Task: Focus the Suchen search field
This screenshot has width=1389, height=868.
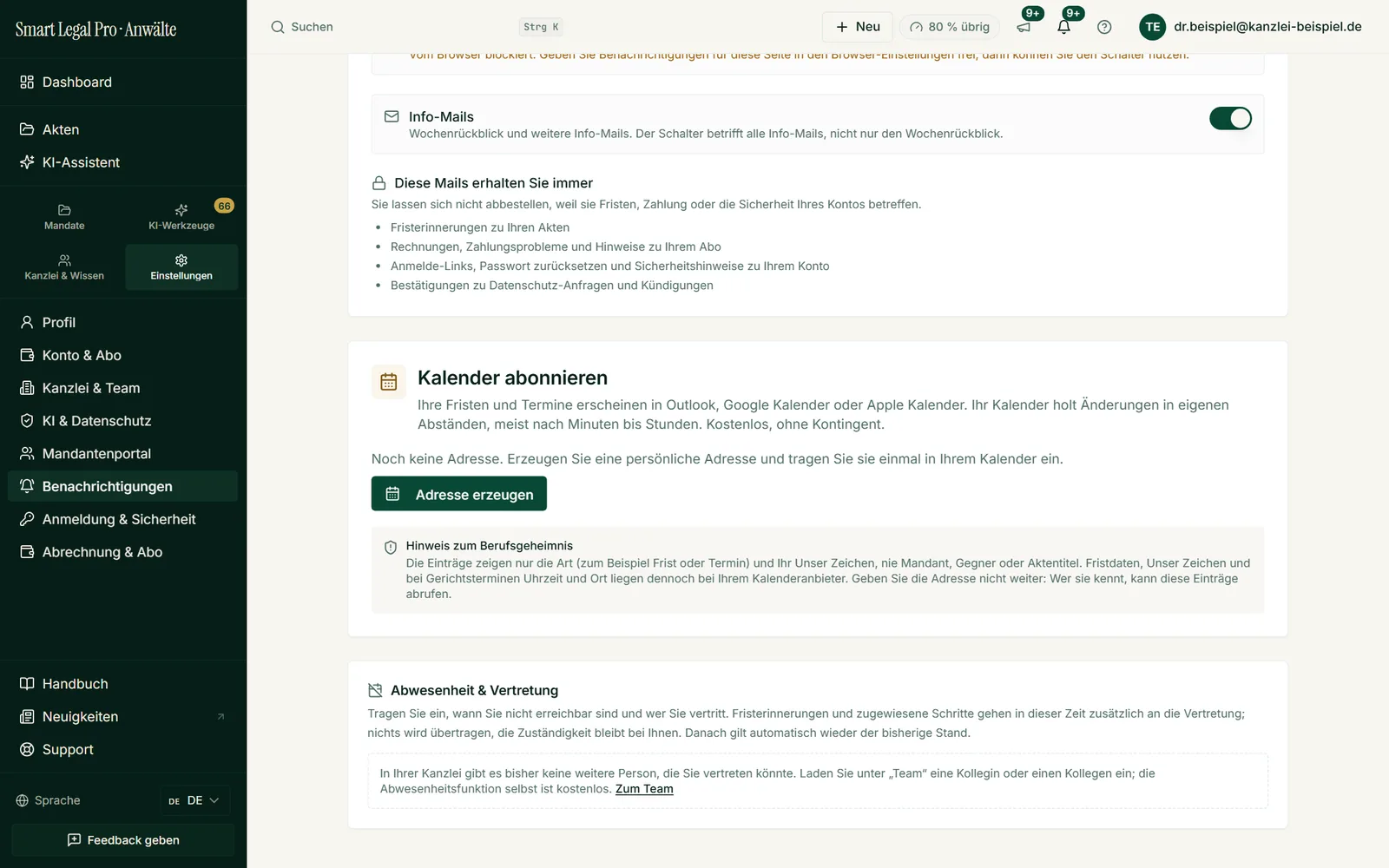Action: (x=417, y=27)
